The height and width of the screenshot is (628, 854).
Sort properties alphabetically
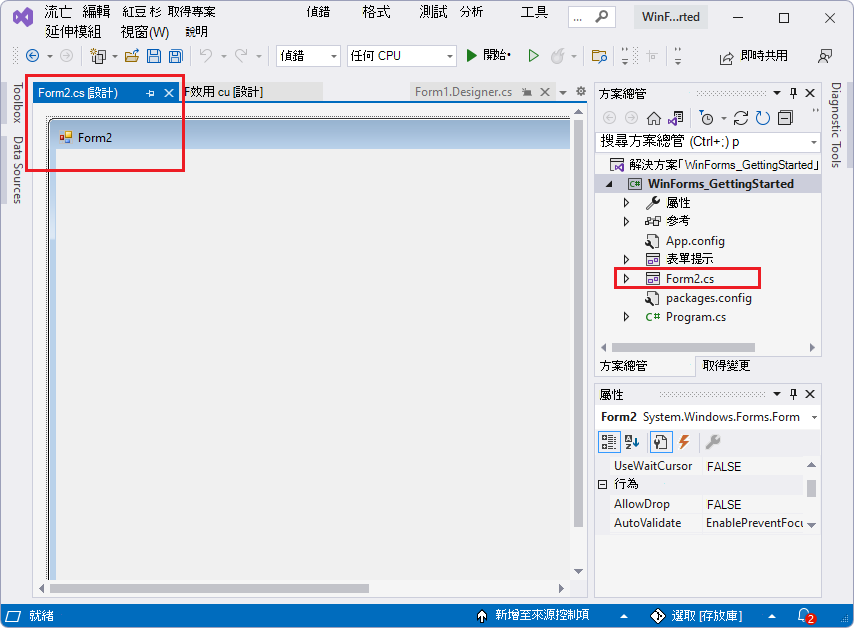pos(632,441)
